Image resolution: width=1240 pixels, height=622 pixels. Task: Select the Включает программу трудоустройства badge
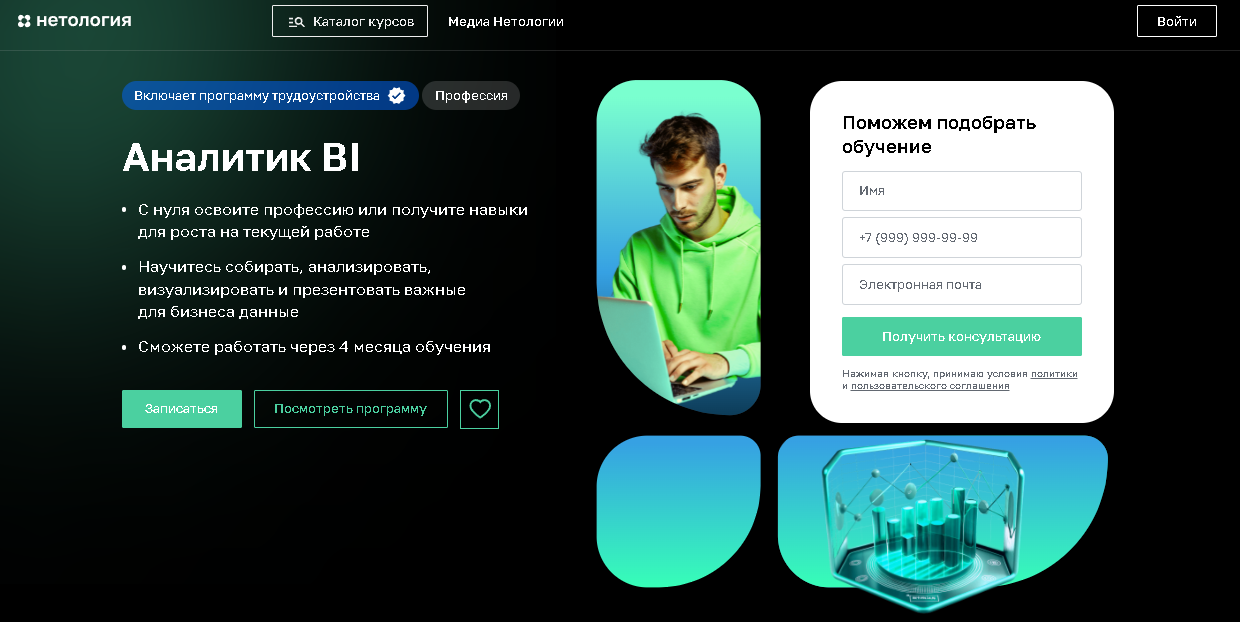270,96
